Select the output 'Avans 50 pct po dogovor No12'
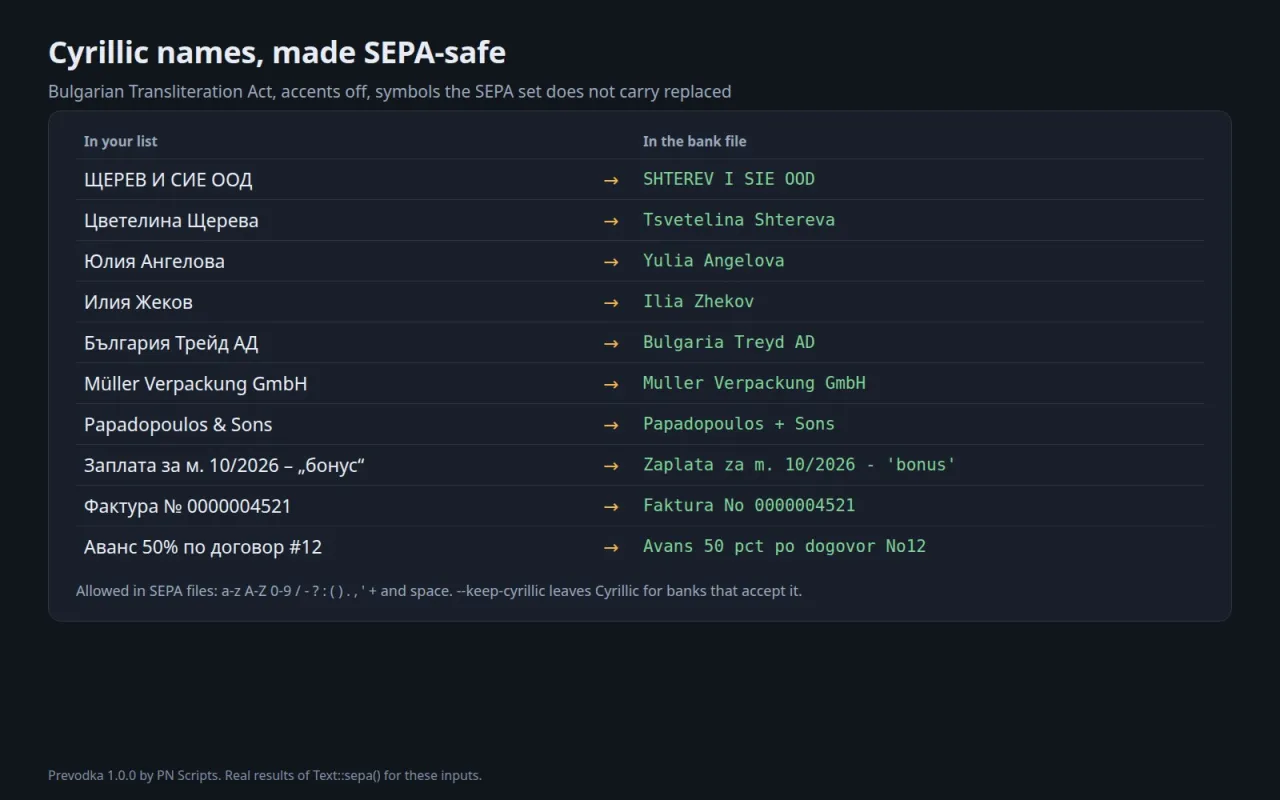The width and height of the screenshot is (1280, 800). (x=784, y=547)
